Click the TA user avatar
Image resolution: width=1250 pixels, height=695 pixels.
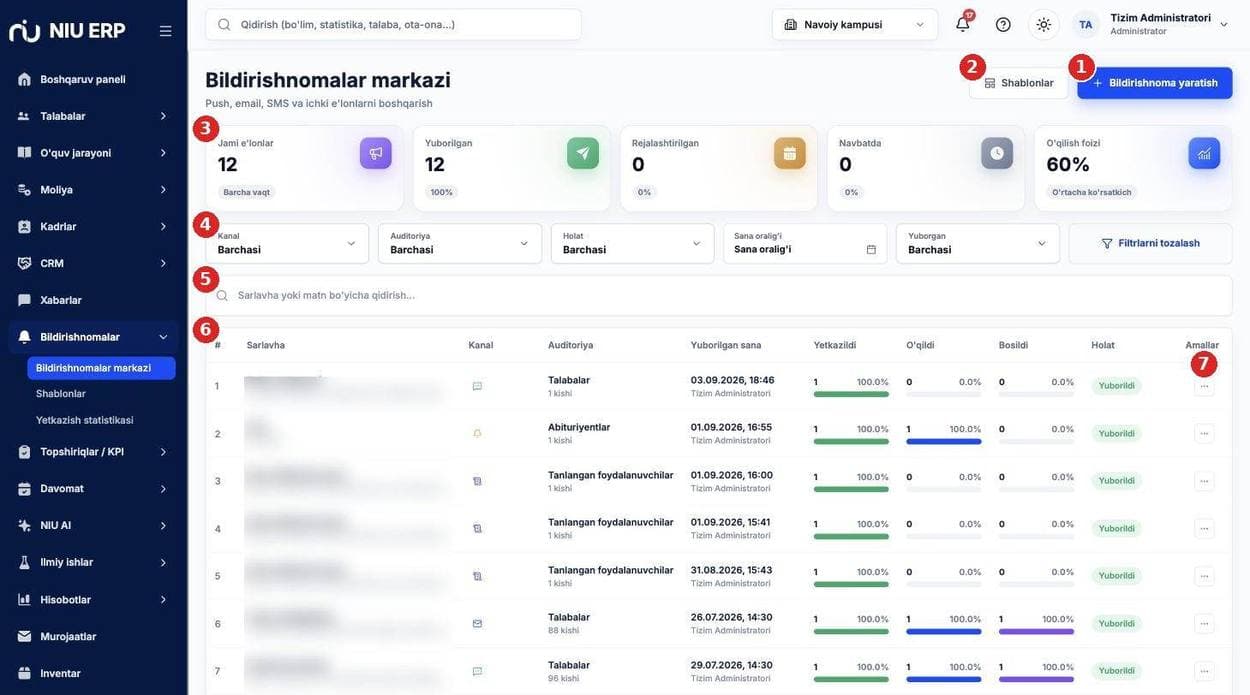coord(1086,24)
